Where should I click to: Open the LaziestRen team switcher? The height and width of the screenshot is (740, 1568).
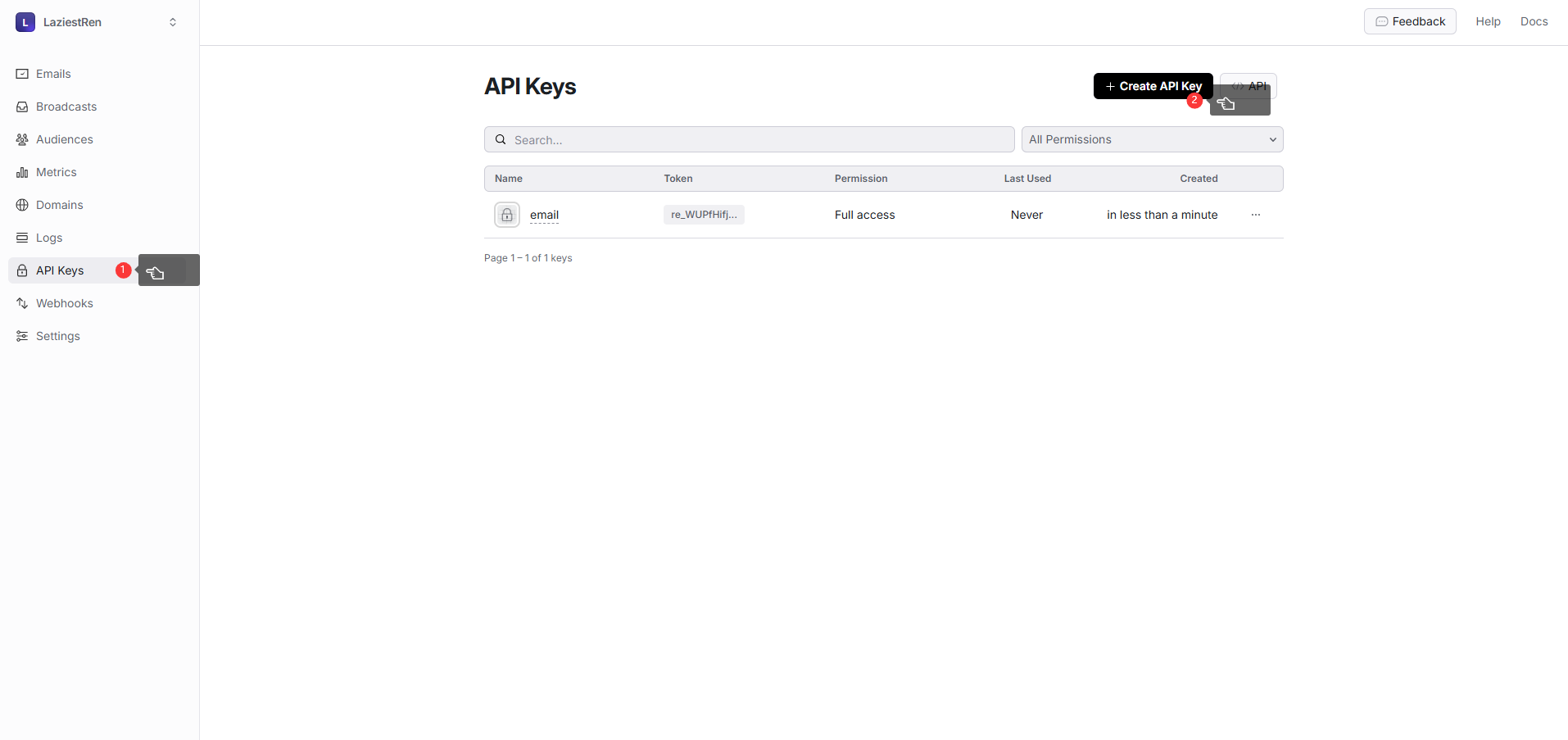pos(98,22)
